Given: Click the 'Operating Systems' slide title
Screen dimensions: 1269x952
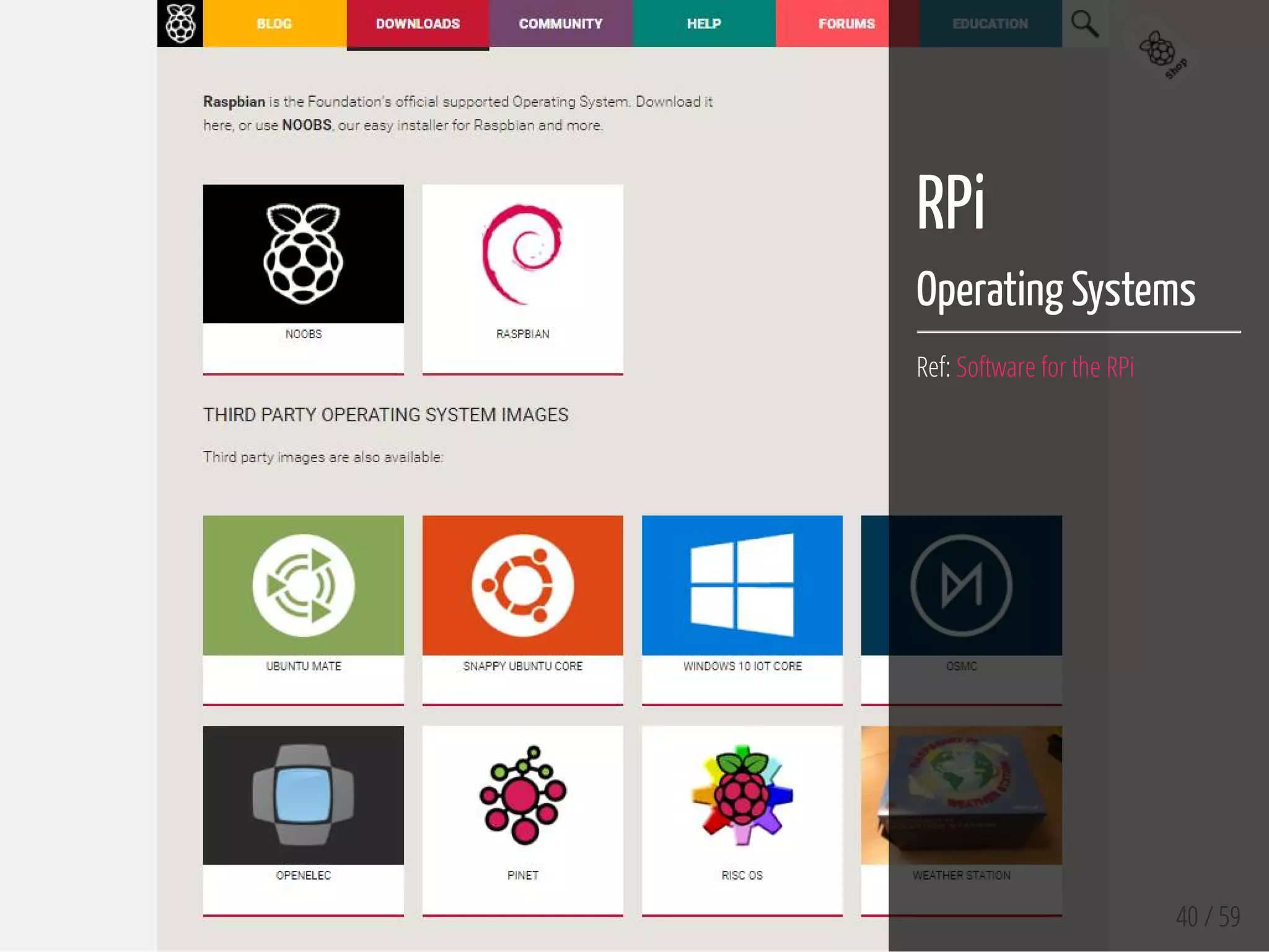Looking at the screenshot, I should click(x=1056, y=290).
